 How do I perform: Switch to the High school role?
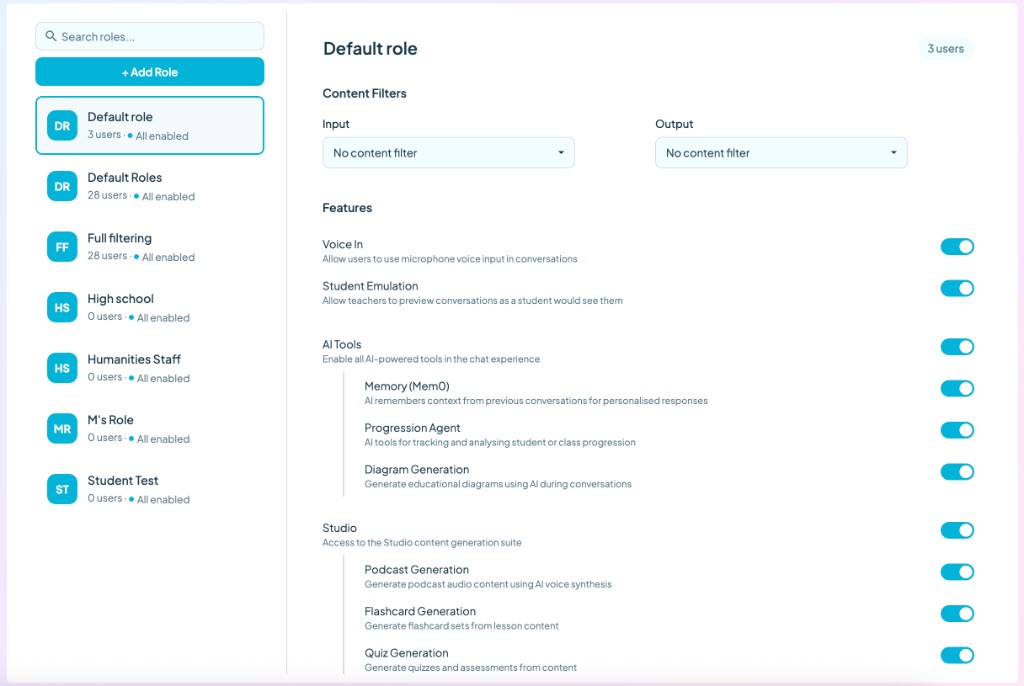click(150, 307)
